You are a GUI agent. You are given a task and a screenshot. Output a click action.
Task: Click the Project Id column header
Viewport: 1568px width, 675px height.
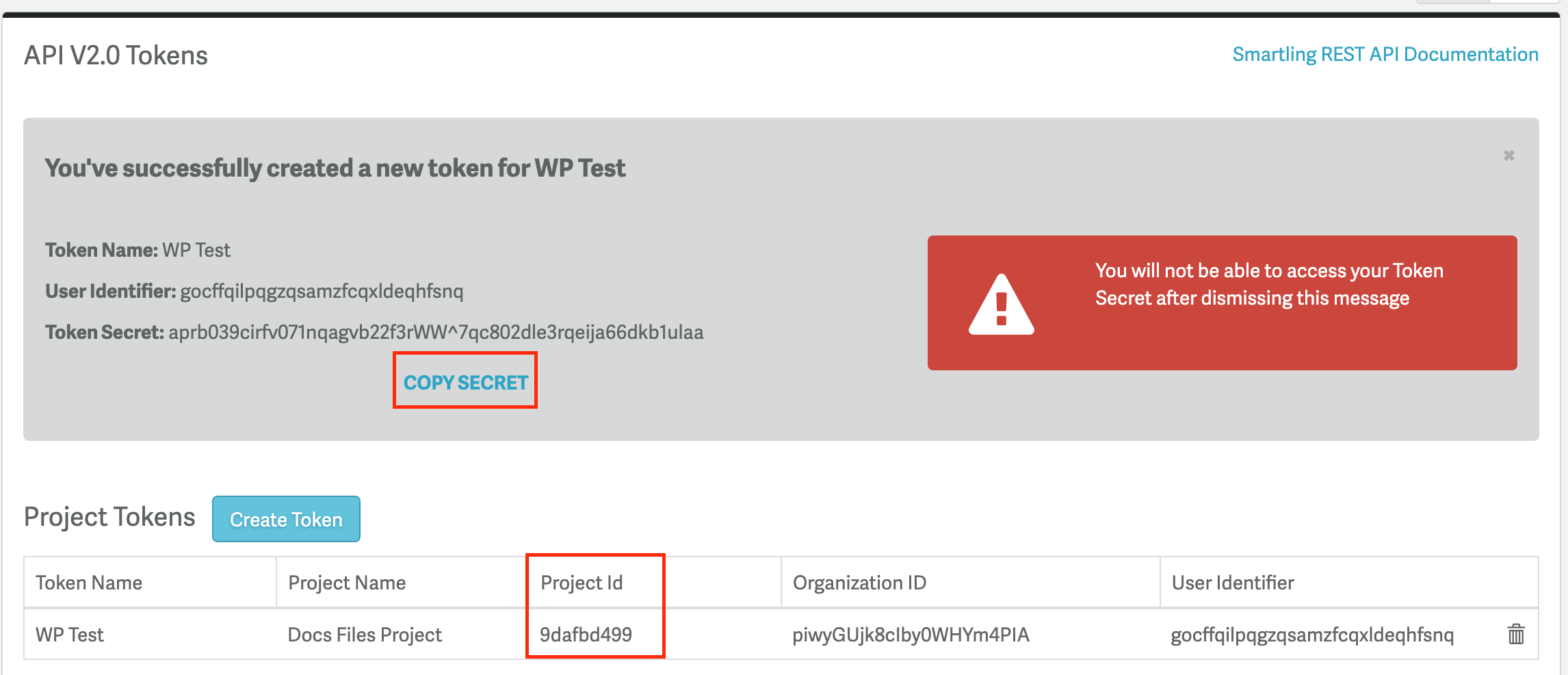tap(582, 583)
